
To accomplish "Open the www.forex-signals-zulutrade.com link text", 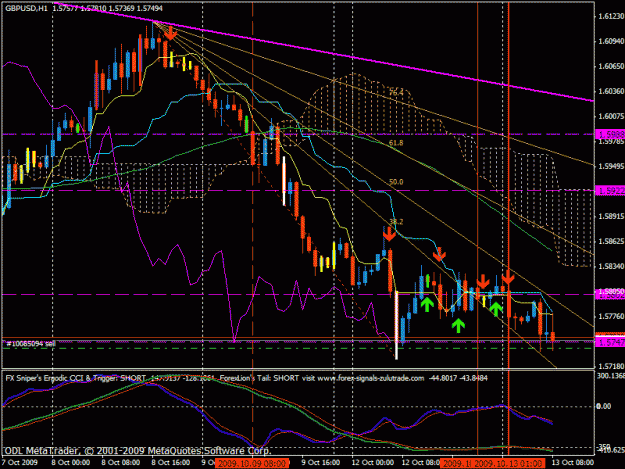I will point(370,378).
